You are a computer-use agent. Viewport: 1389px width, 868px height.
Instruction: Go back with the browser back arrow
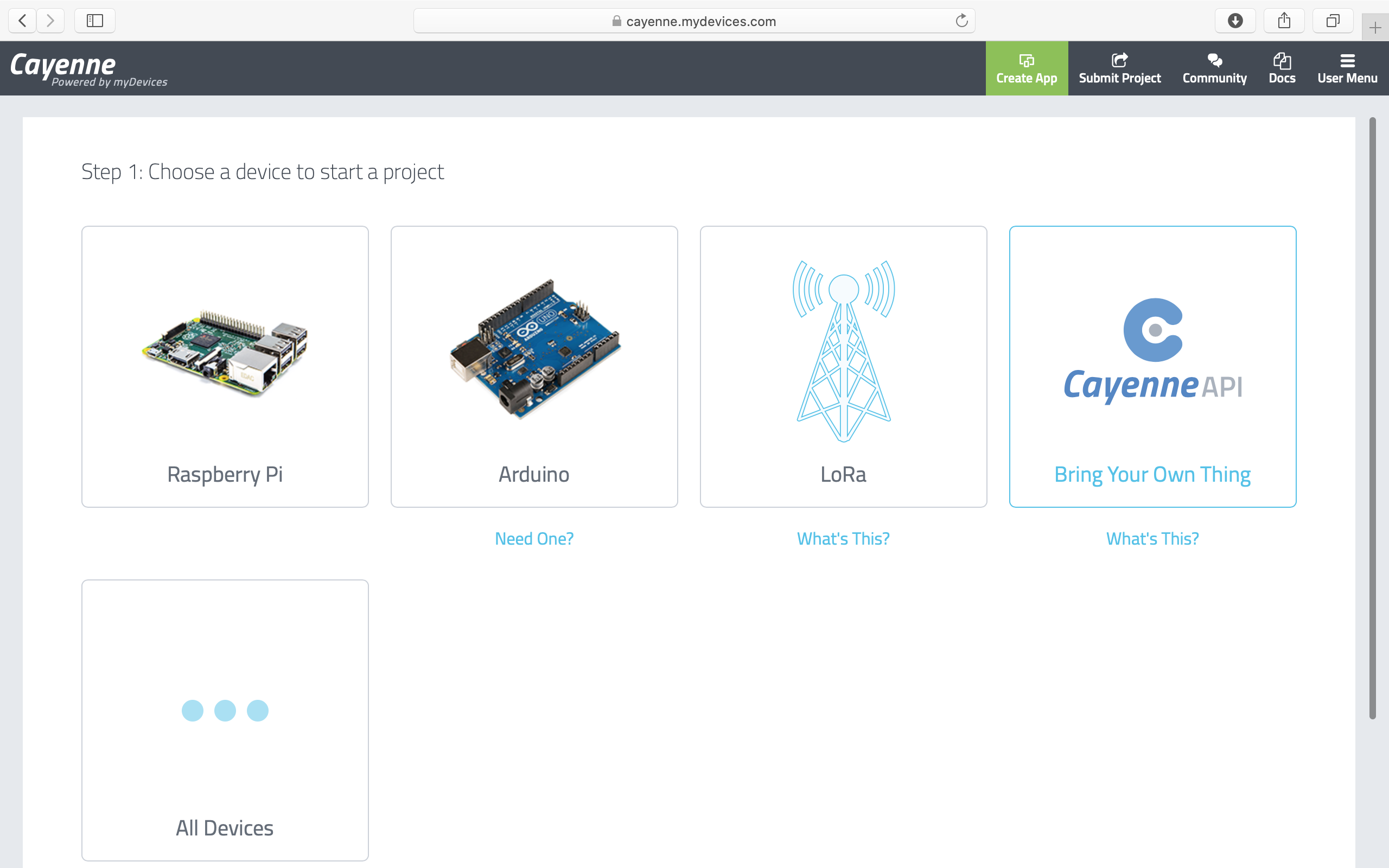[22, 21]
